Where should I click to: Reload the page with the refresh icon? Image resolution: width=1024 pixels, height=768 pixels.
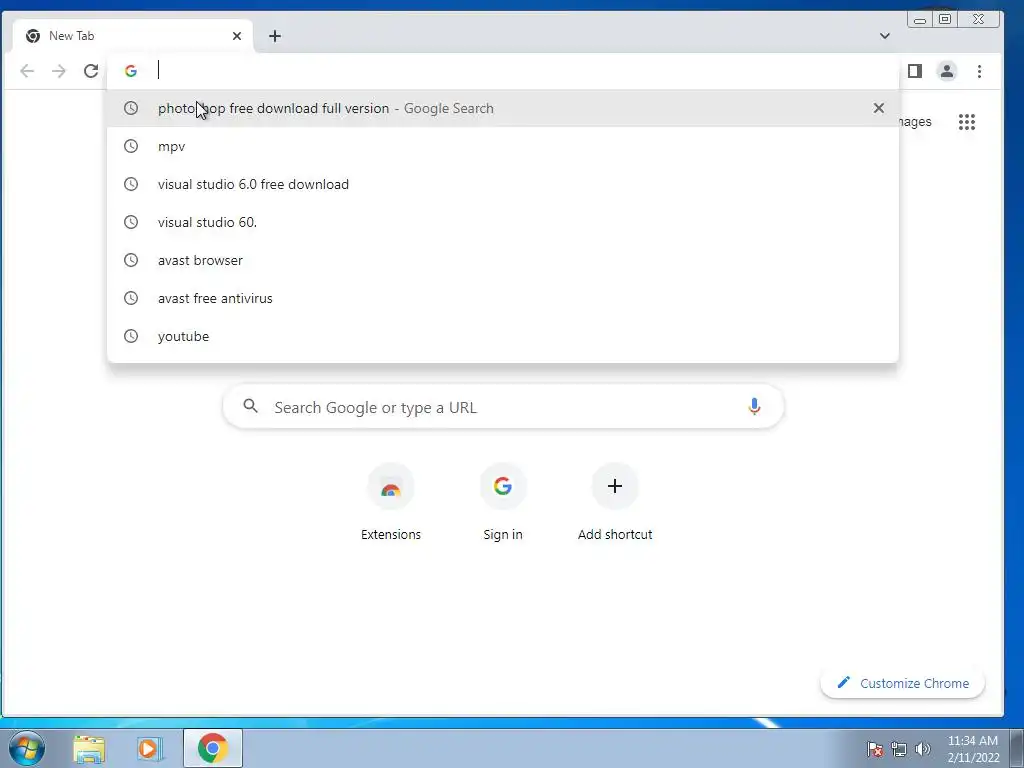pyautogui.click(x=91, y=71)
